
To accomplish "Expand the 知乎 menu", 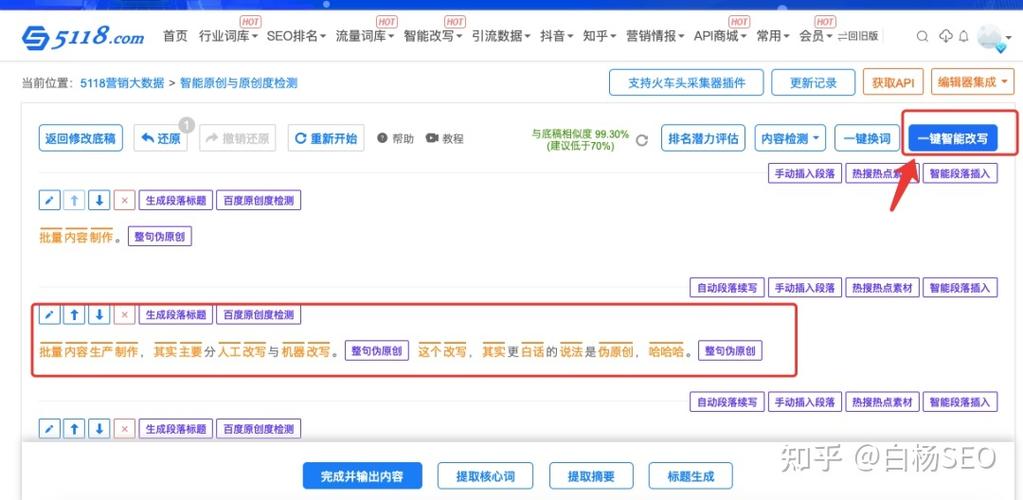I will [599, 37].
